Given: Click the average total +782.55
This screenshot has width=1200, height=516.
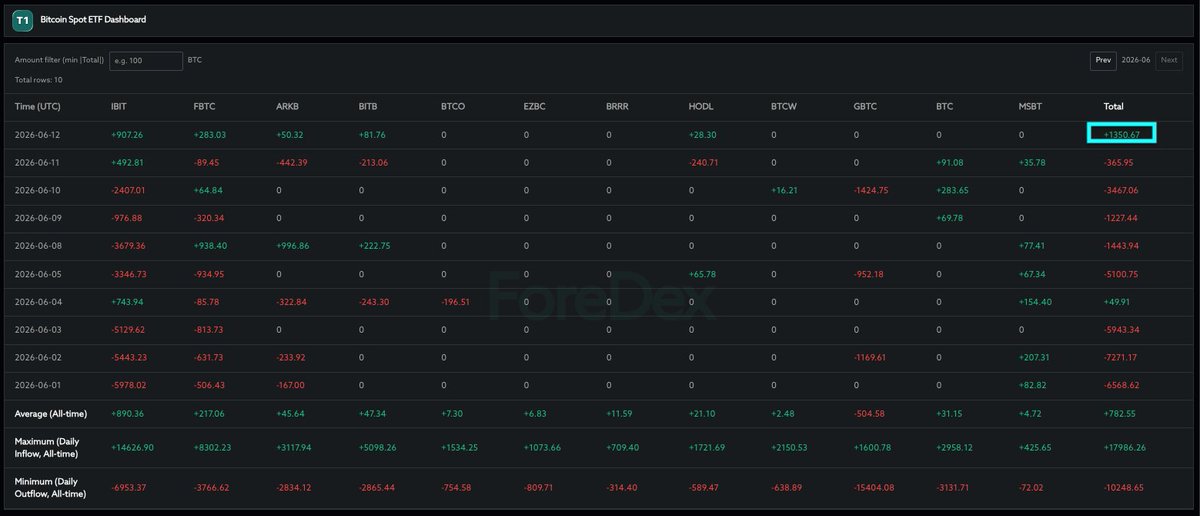Looking at the screenshot, I should point(1119,414).
